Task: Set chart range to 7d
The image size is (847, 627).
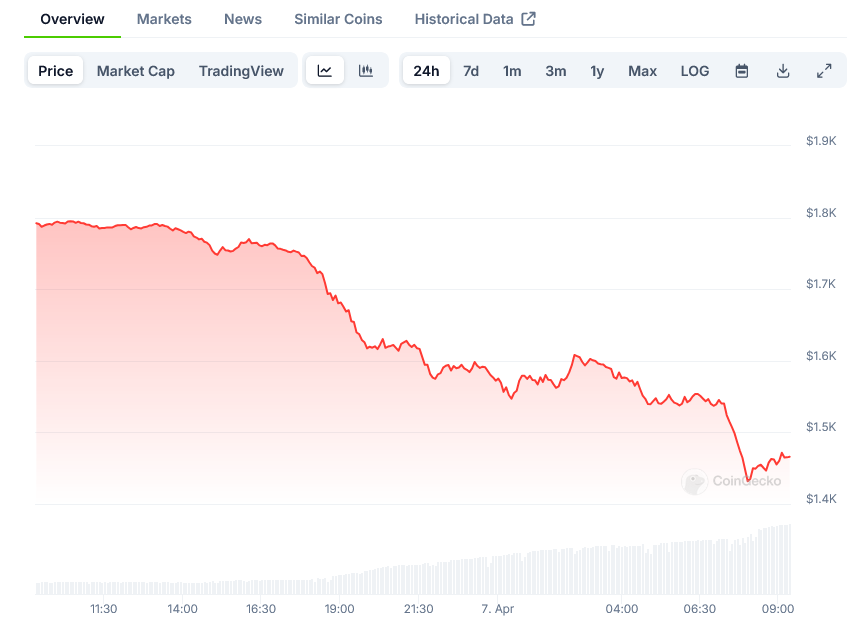Action: pos(471,71)
